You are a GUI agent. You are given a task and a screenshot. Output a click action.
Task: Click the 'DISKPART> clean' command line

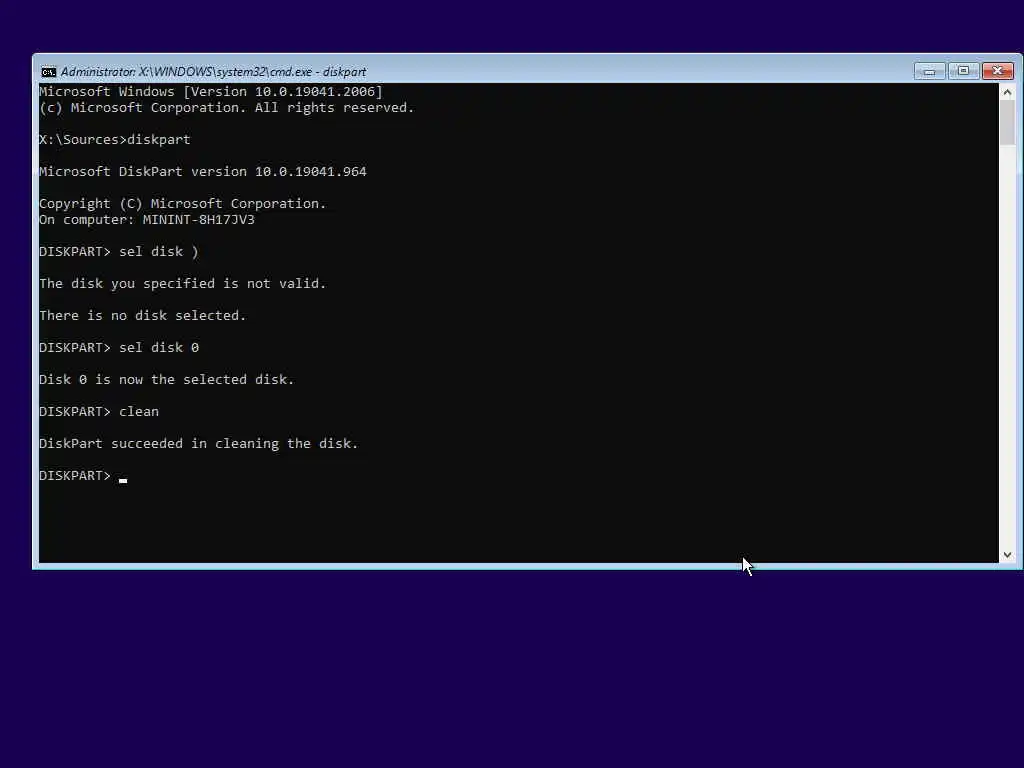(x=99, y=411)
